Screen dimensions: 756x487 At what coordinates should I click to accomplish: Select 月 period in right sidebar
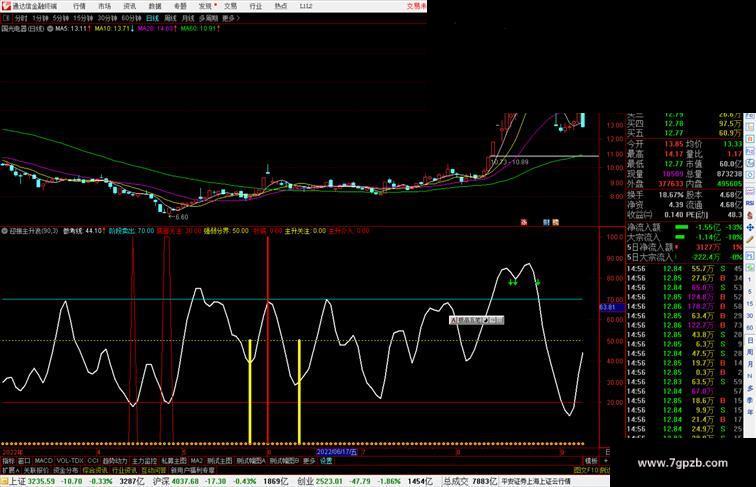pyautogui.click(x=750, y=365)
